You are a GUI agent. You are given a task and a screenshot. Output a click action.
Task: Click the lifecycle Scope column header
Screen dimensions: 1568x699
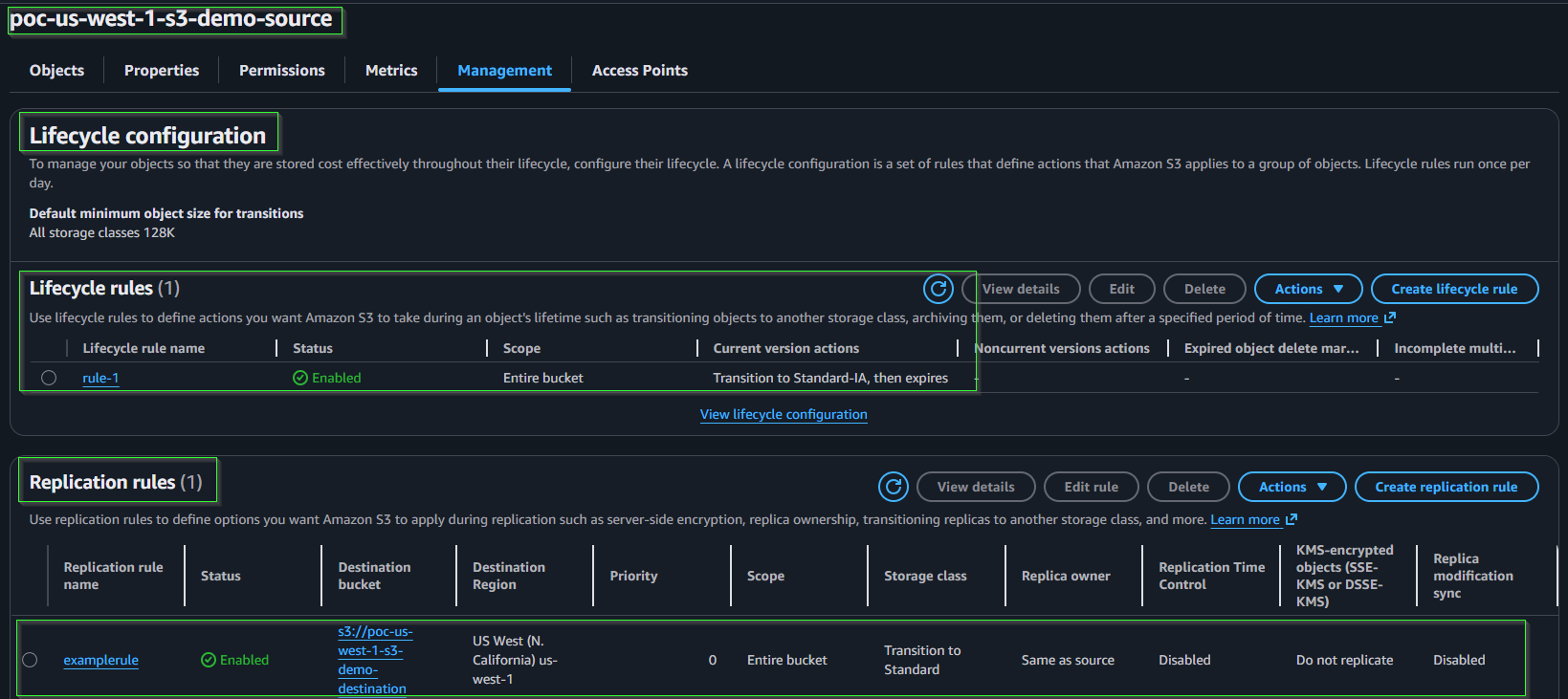(521, 348)
